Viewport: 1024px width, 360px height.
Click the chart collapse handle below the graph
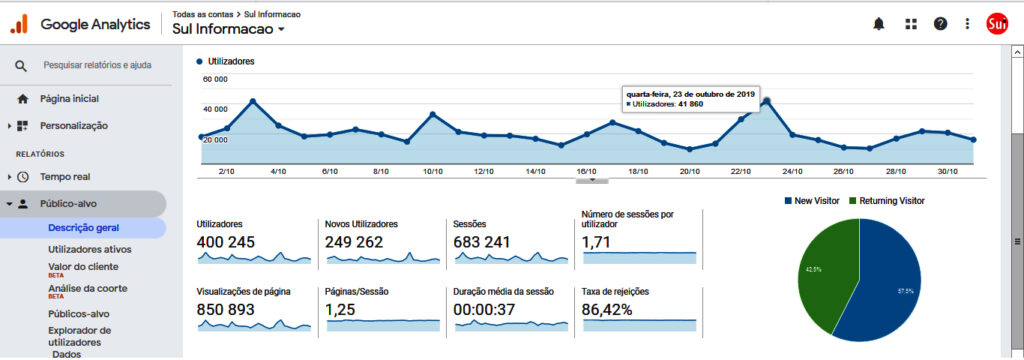tap(592, 180)
